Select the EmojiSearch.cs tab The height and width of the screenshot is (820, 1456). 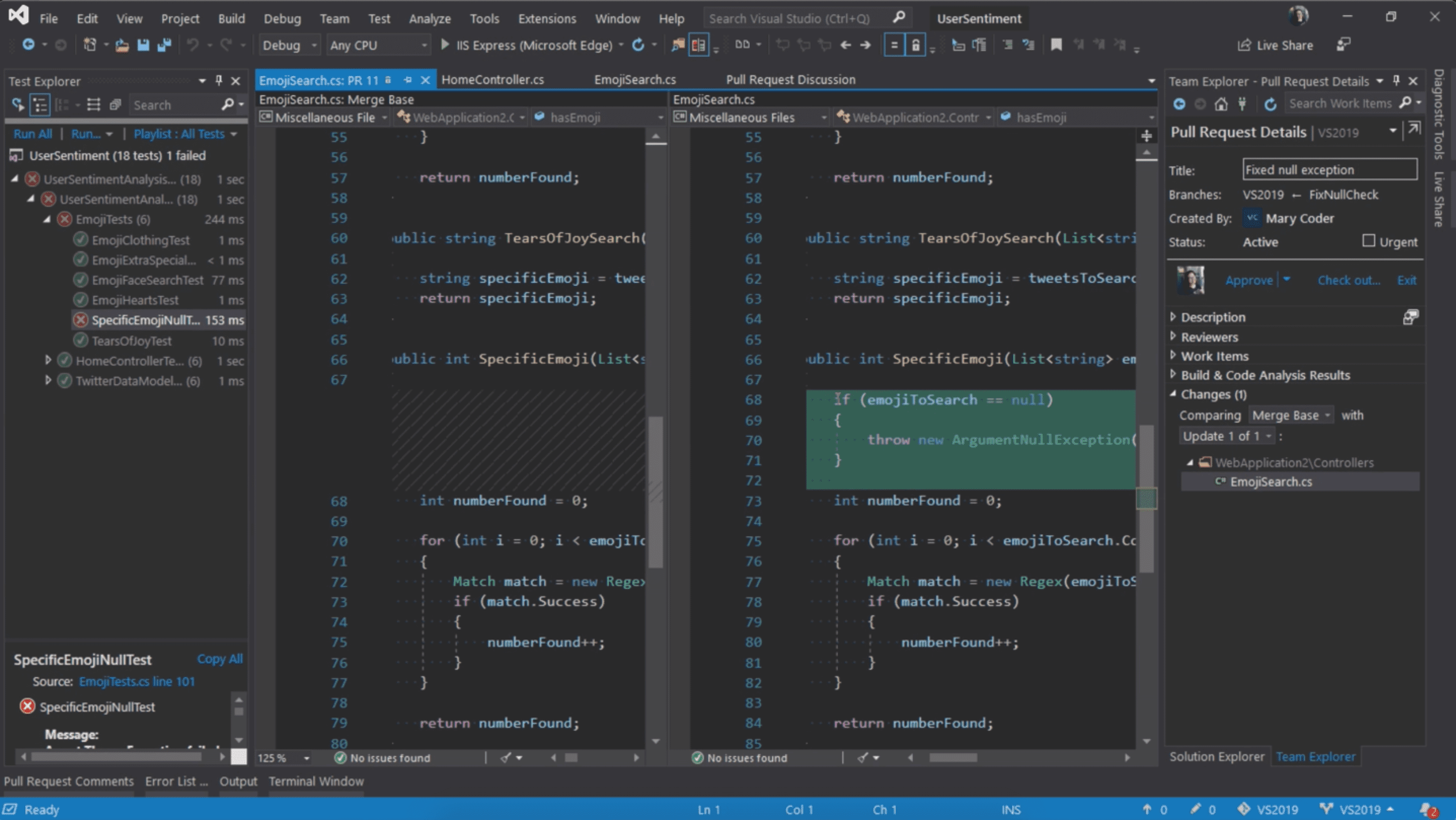click(638, 79)
